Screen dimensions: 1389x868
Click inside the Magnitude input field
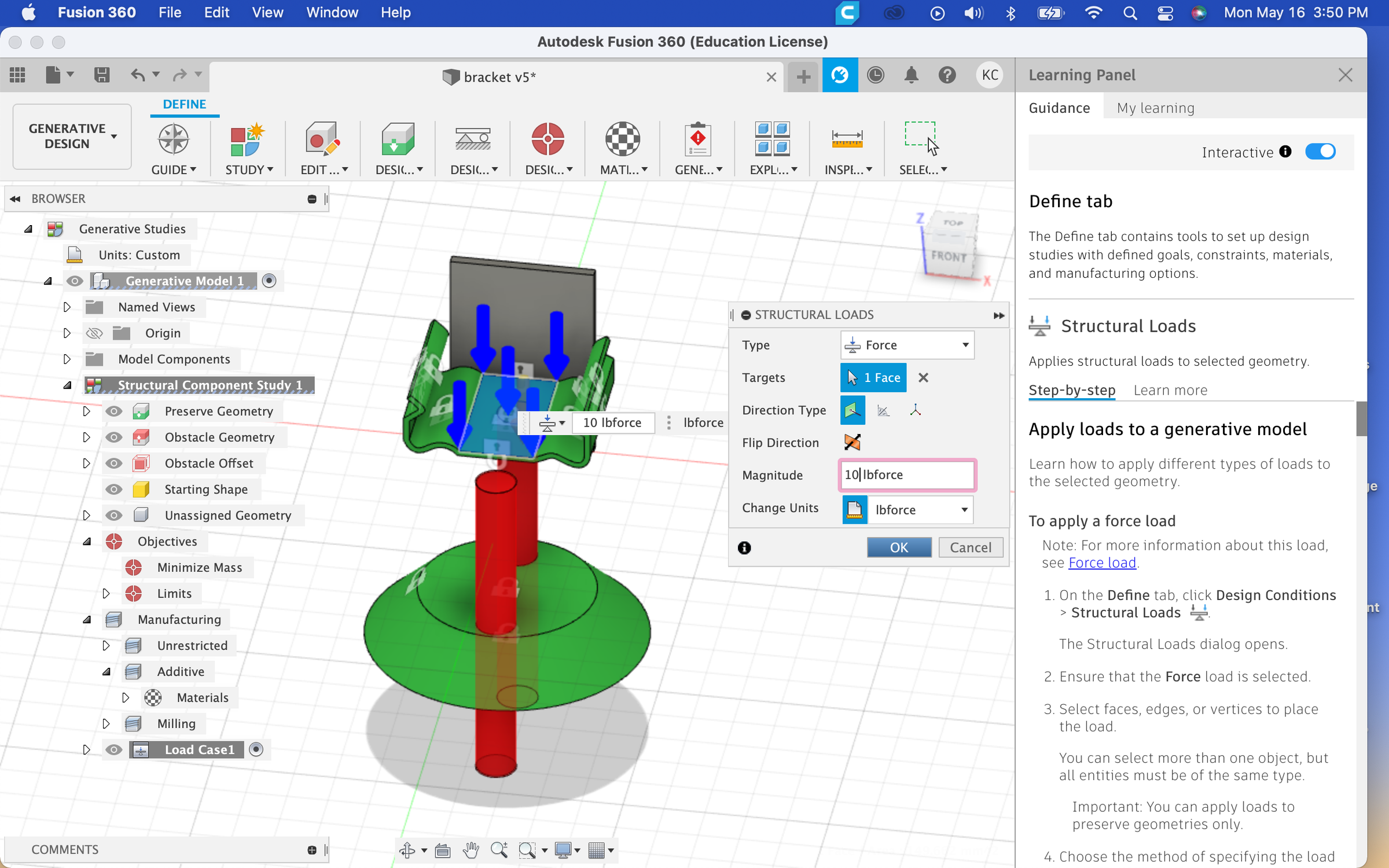[906, 475]
